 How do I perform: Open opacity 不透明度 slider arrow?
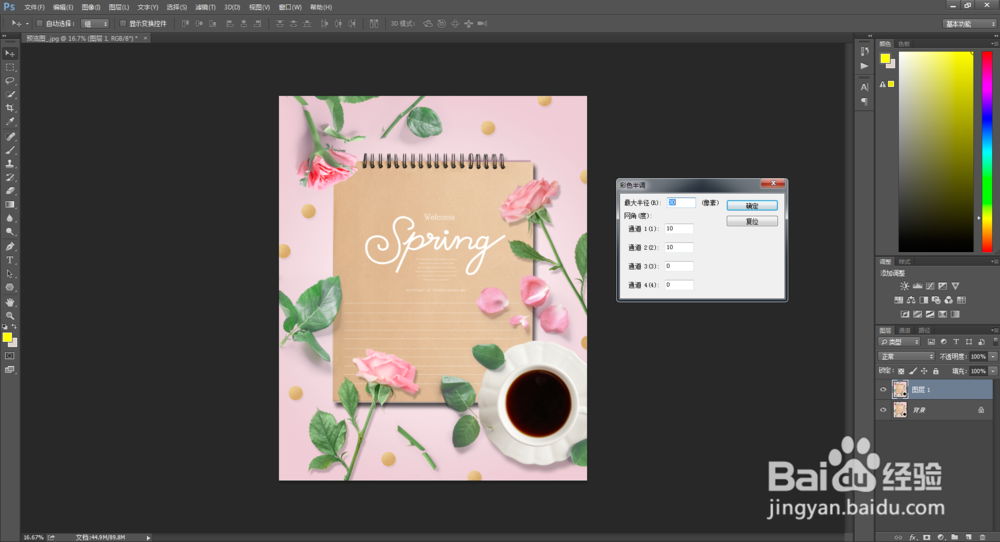[x=993, y=356]
